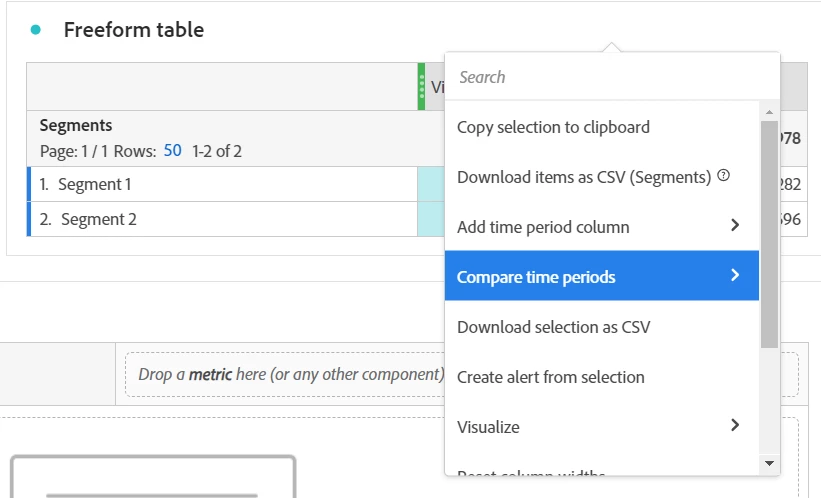
Task: Select Download items as CSV (Segments)
Action: coord(584,177)
